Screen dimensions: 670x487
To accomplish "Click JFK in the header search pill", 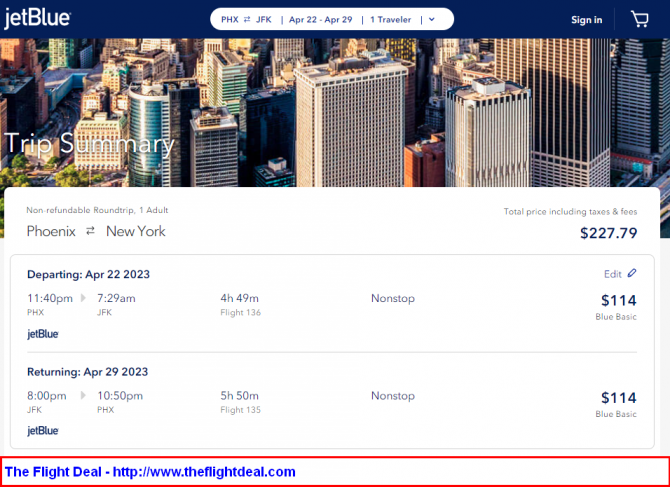I will point(264,20).
